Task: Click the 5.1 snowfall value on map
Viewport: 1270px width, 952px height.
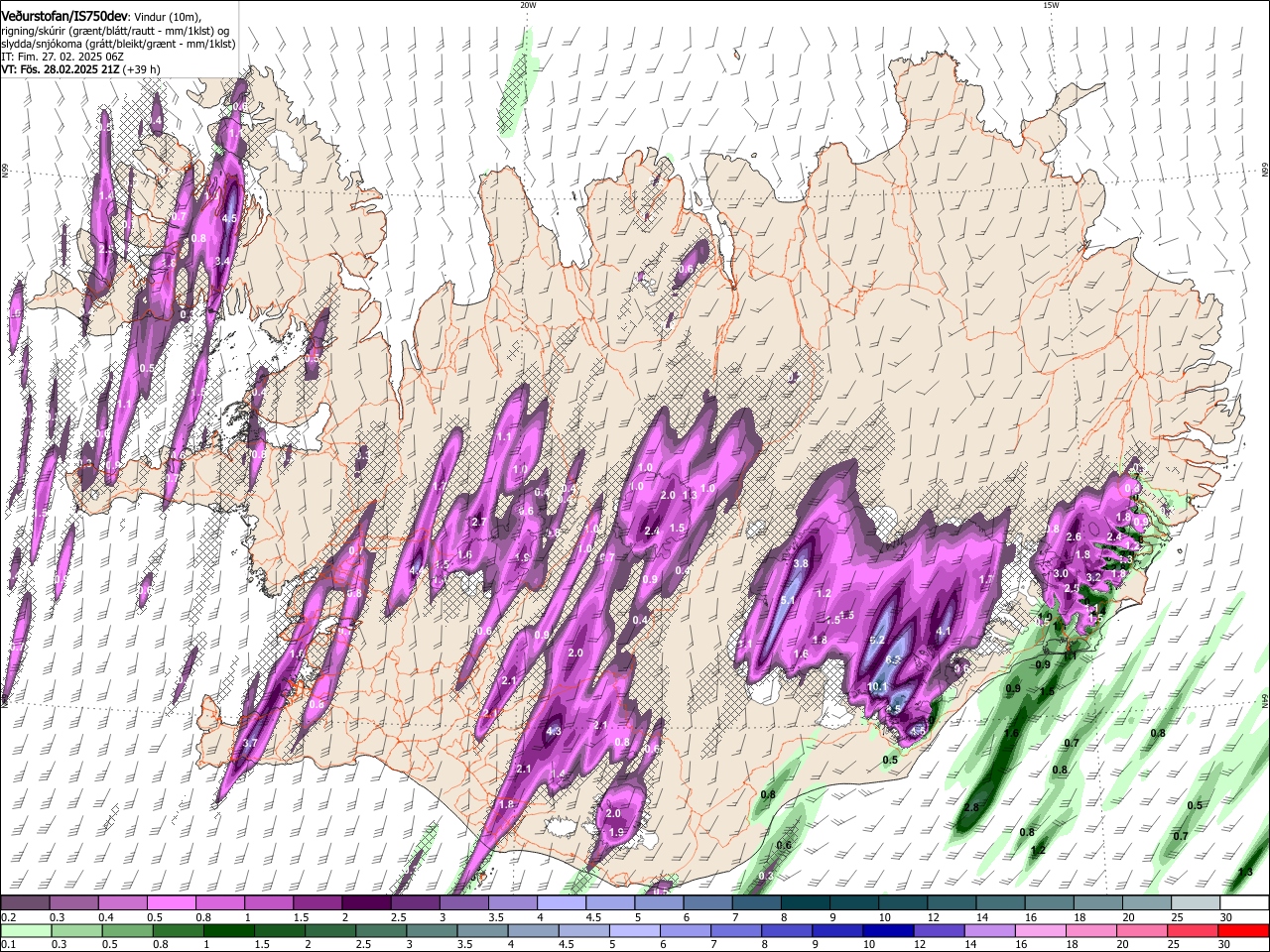Action: coord(789,600)
